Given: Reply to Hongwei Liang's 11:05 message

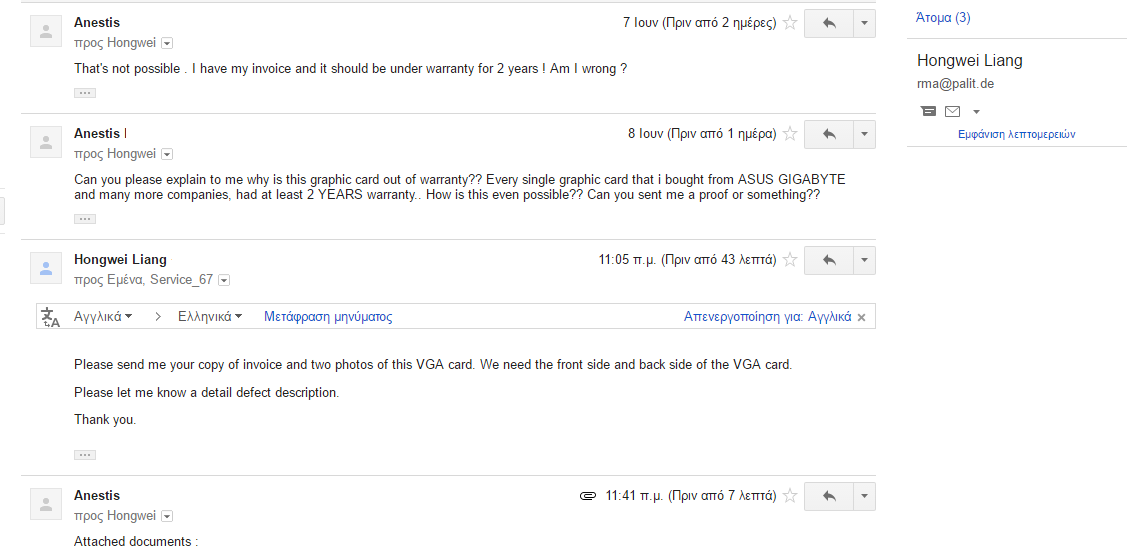Looking at the screenshot, I should [829, 260].
